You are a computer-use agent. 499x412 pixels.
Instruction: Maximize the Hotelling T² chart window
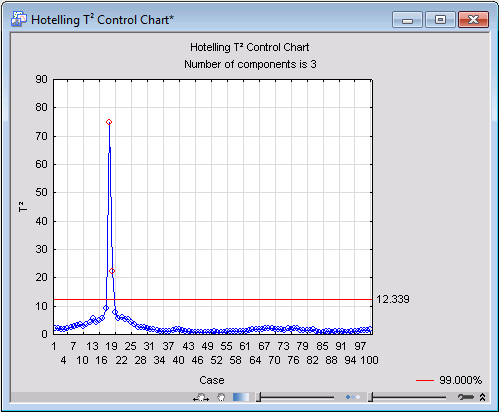tap(440, 20)
